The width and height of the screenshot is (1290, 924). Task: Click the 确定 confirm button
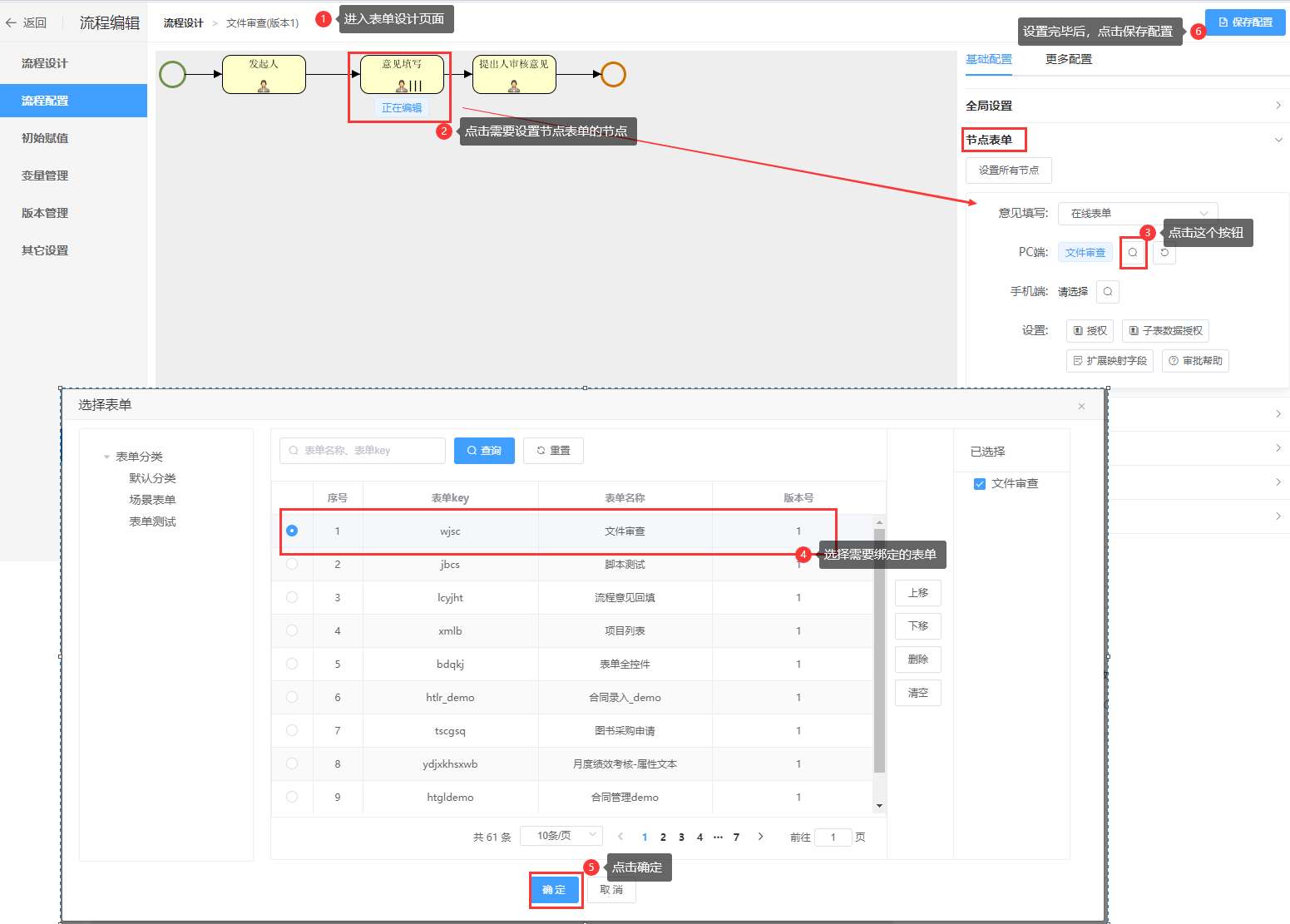coord(554,890)
